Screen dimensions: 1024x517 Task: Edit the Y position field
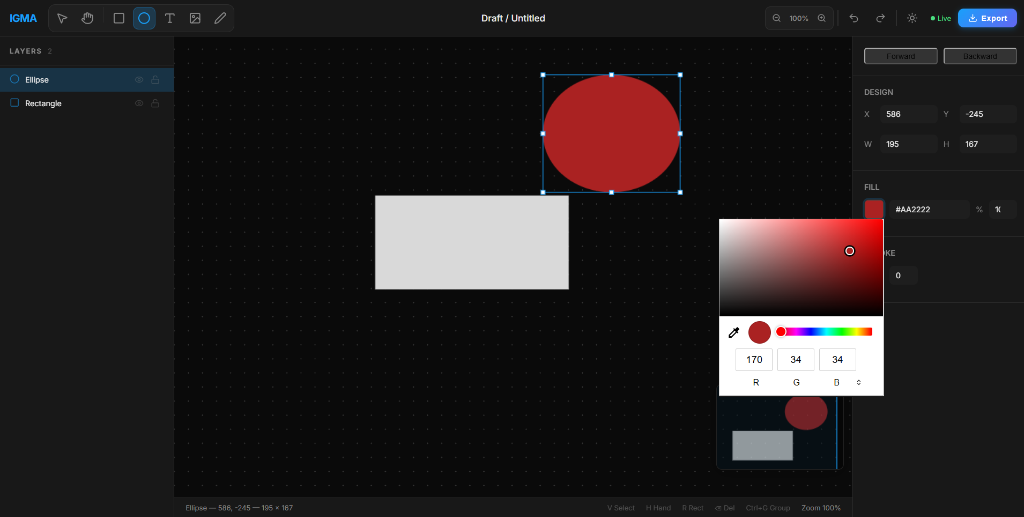tap(988, 114)
